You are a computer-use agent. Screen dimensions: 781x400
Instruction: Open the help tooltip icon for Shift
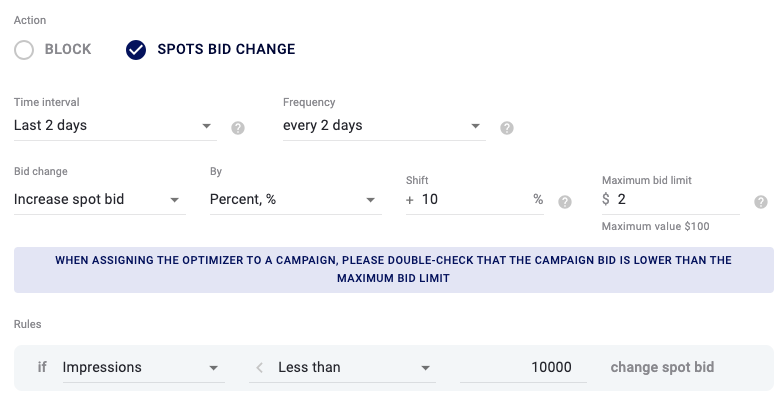pyautogui.click(x=564, y=202)
